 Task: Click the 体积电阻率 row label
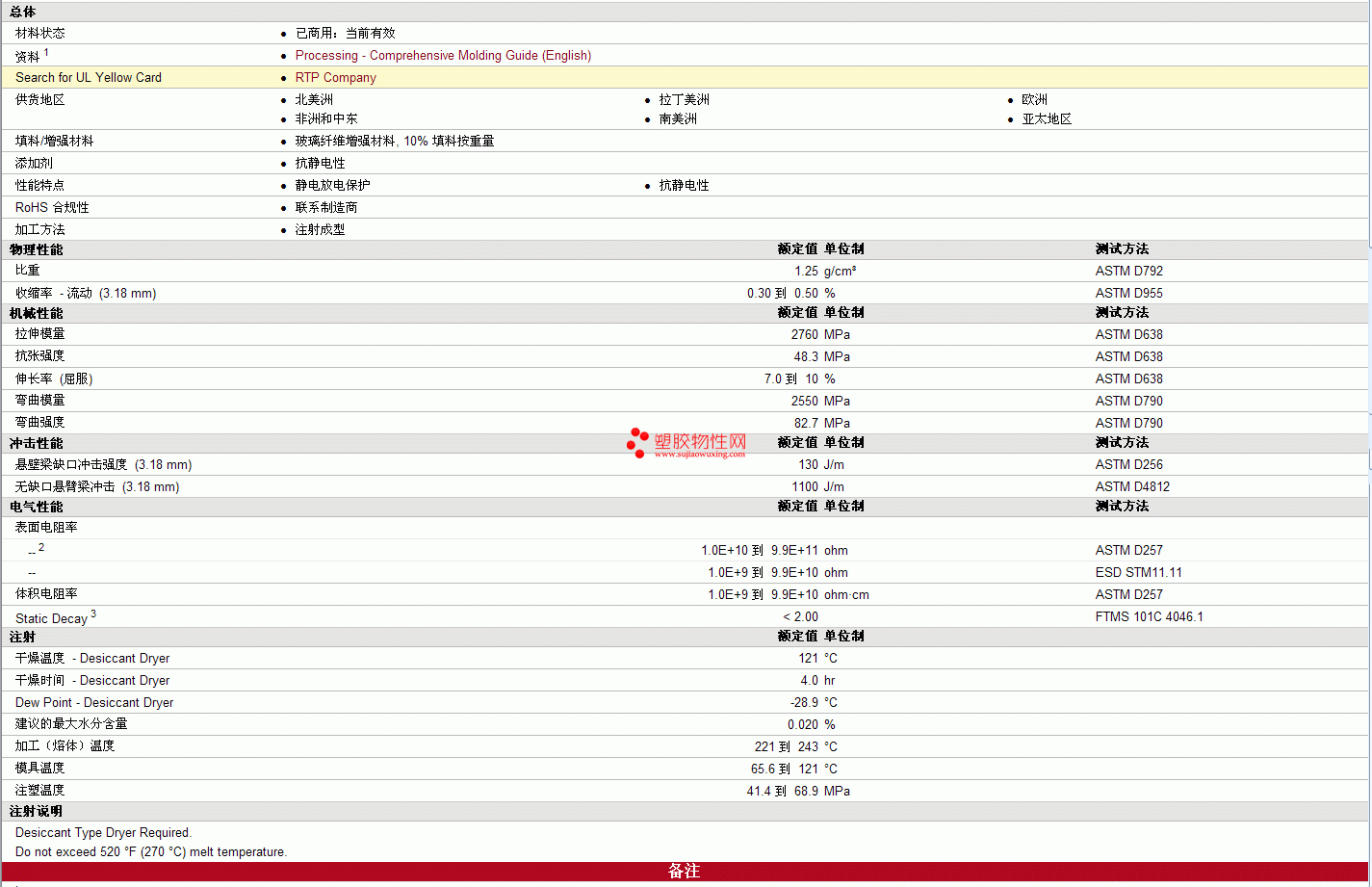click(47, 594)
